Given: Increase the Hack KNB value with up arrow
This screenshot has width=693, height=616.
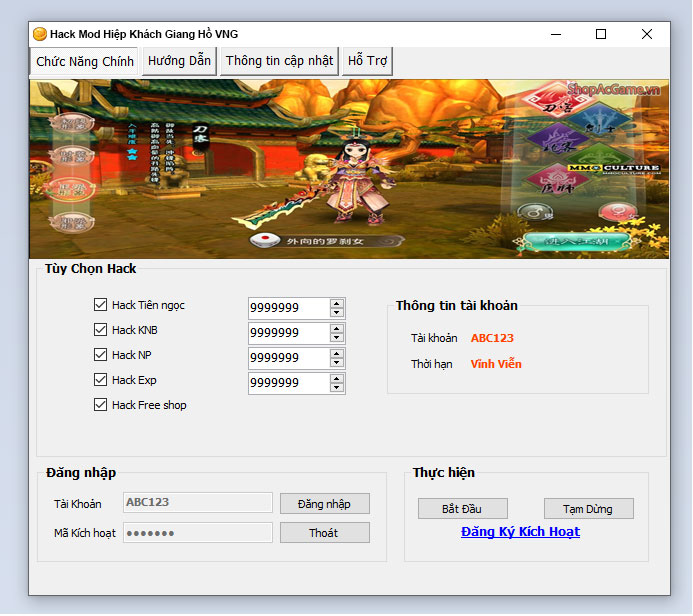Looking at the screenshot, I should 337,329.
